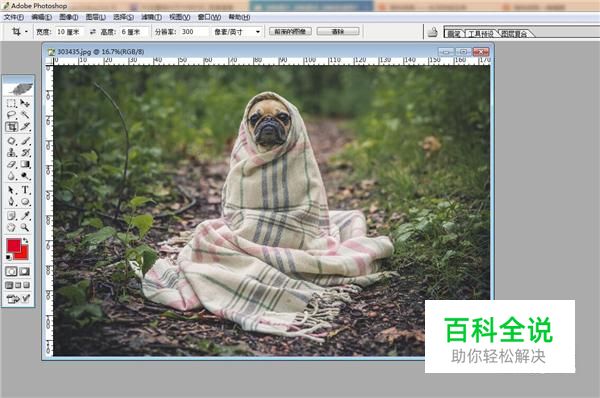
Task: Select the Gradient tool
Action: (x=25, y=165)
